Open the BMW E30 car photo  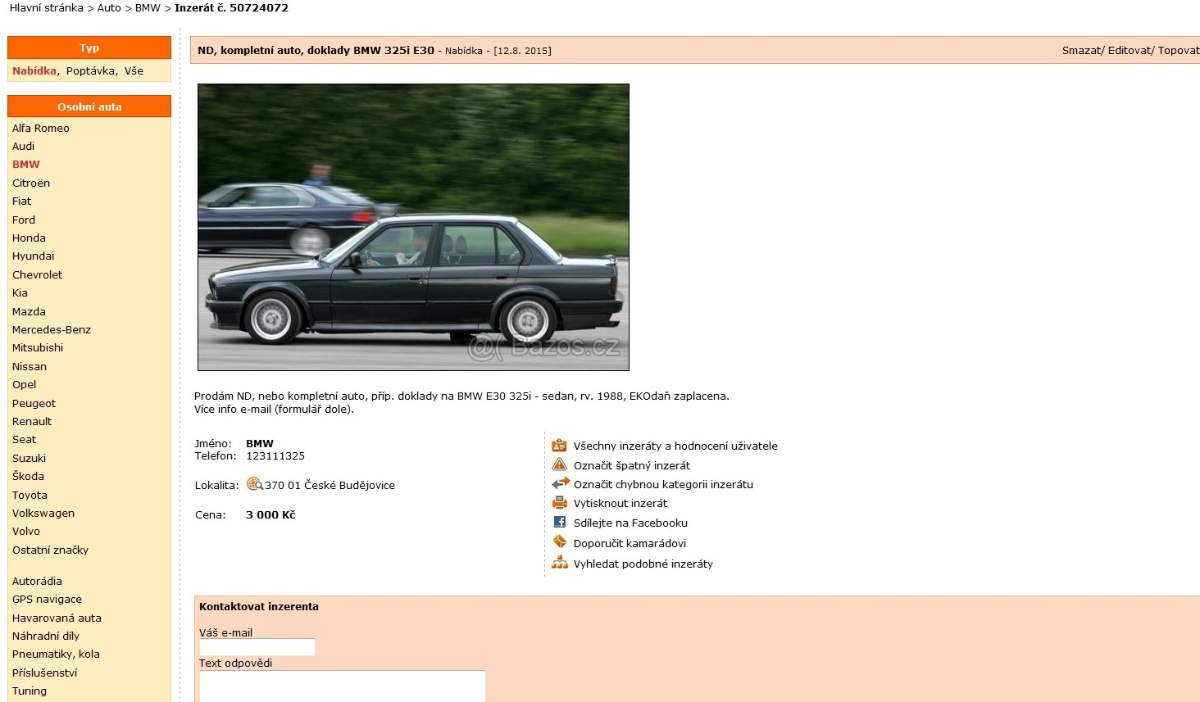(413, 227)
